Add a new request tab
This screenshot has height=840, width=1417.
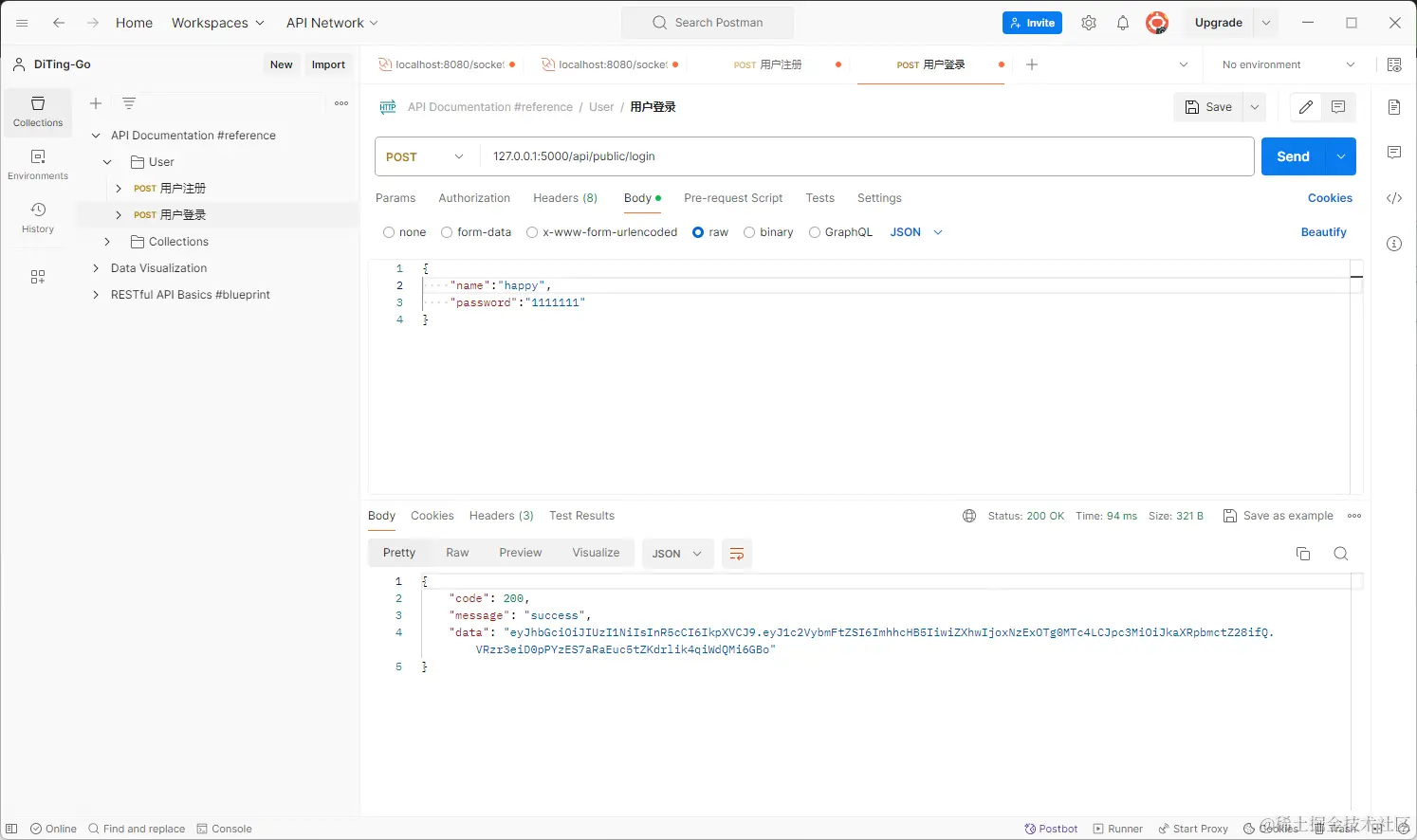pyautogui.click(x=1032, y=64)
